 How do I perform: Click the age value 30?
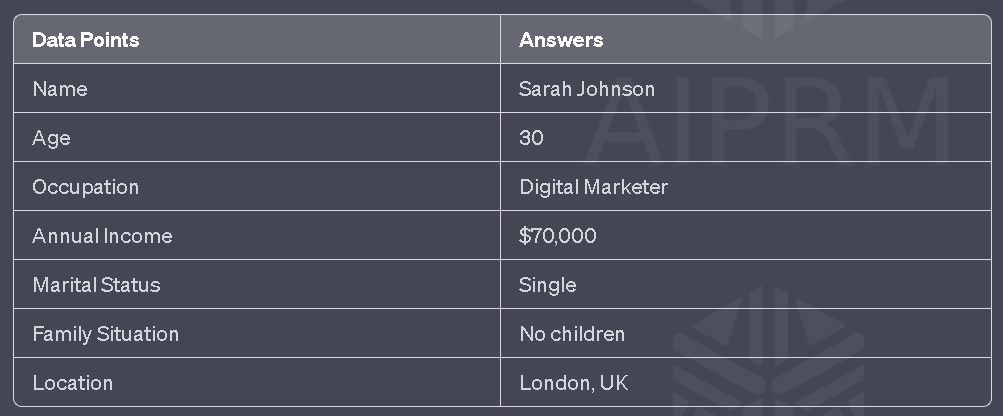tap(531, 138)
